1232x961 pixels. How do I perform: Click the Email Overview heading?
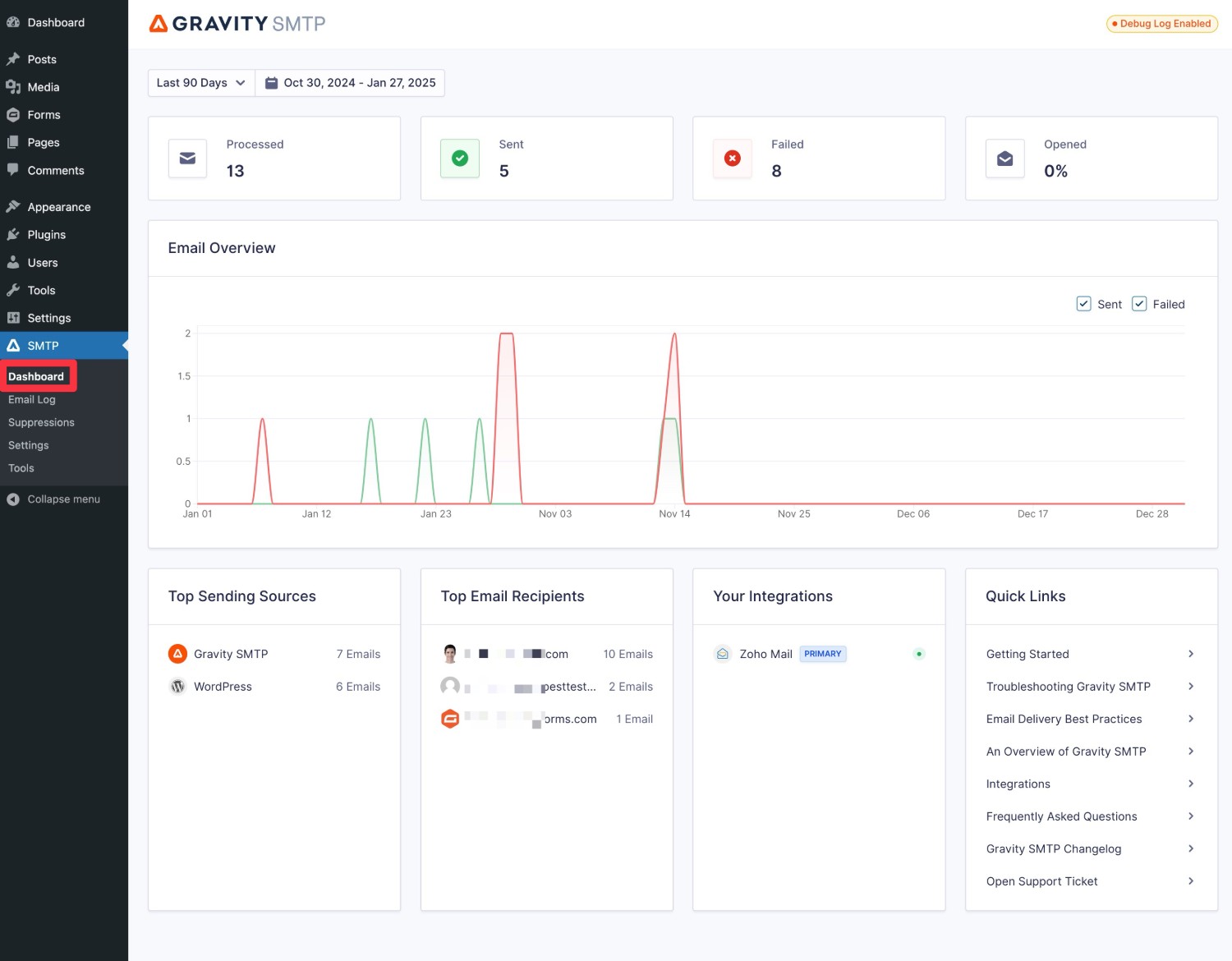222,248
